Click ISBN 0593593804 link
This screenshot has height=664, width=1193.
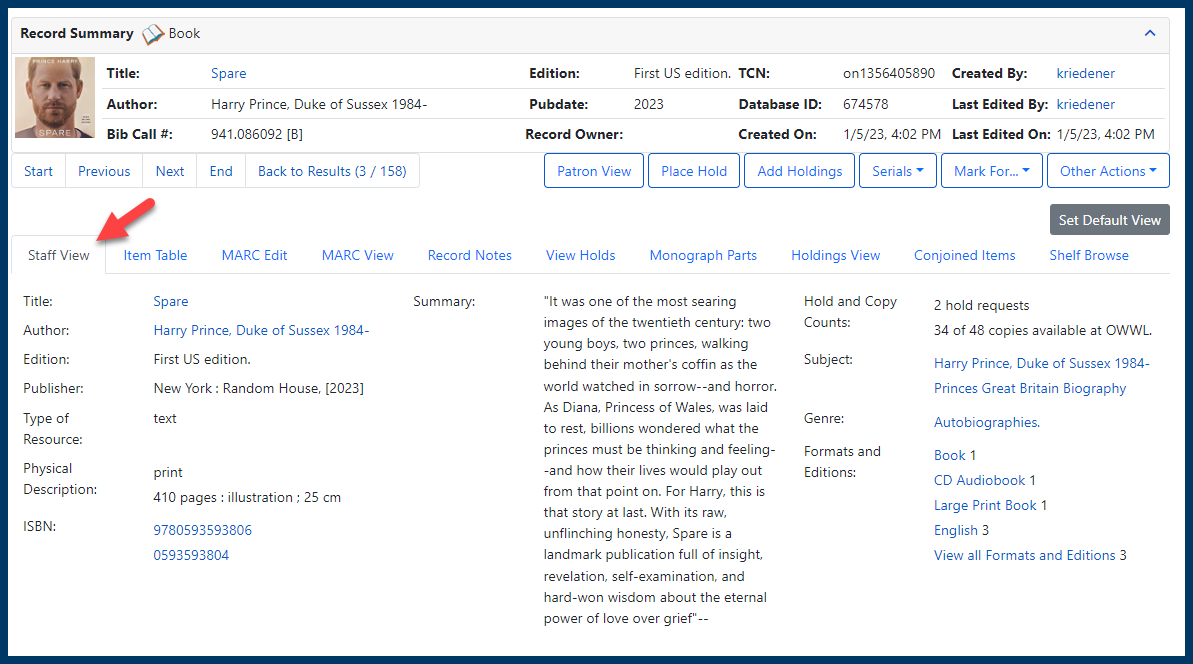point(191,555)
